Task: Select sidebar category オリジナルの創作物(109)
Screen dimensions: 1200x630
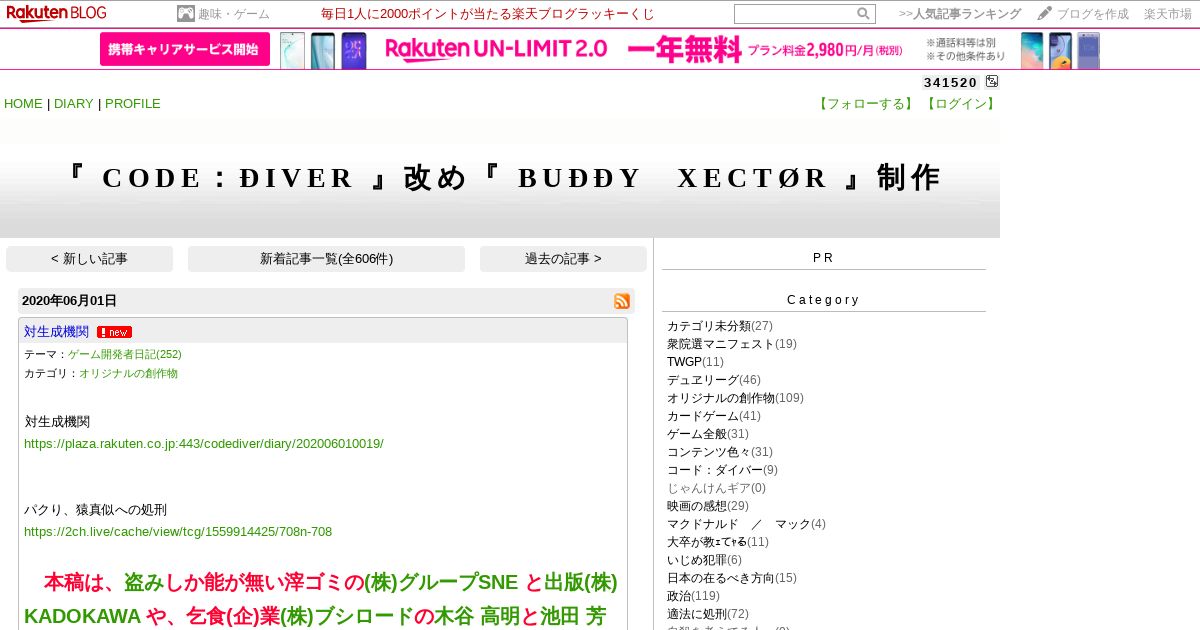Action: 735,398
